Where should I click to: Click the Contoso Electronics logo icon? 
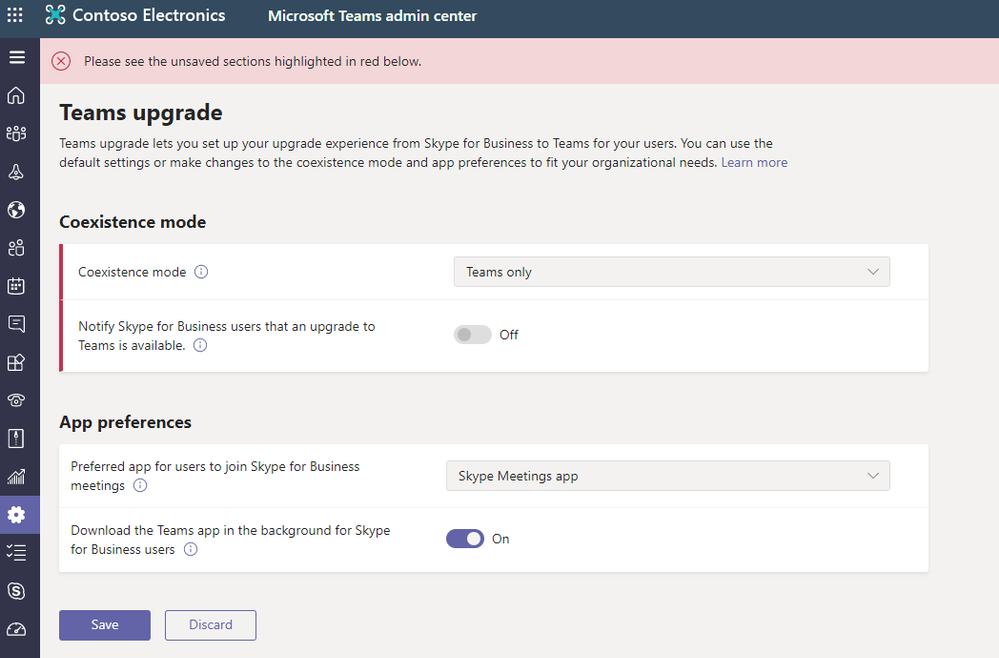tap(55, 15)
